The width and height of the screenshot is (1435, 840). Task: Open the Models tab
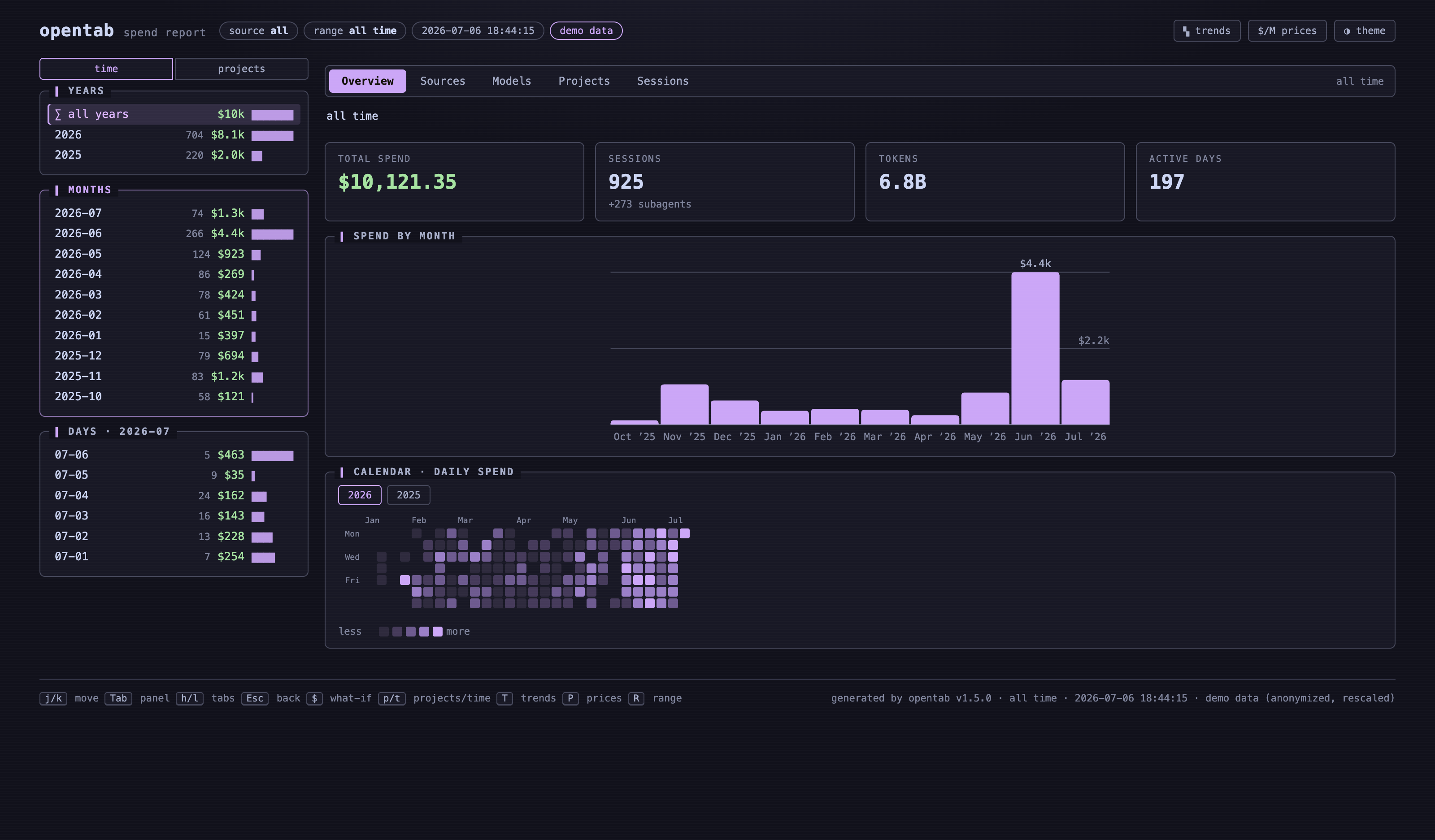[511, 82]
